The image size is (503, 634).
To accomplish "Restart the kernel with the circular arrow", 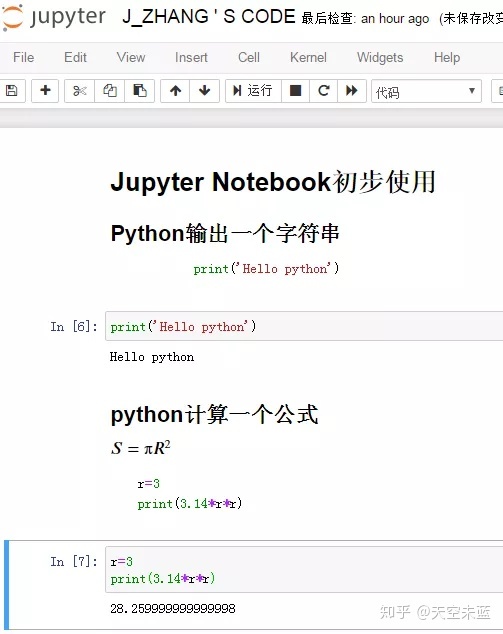I will point(323,91).
